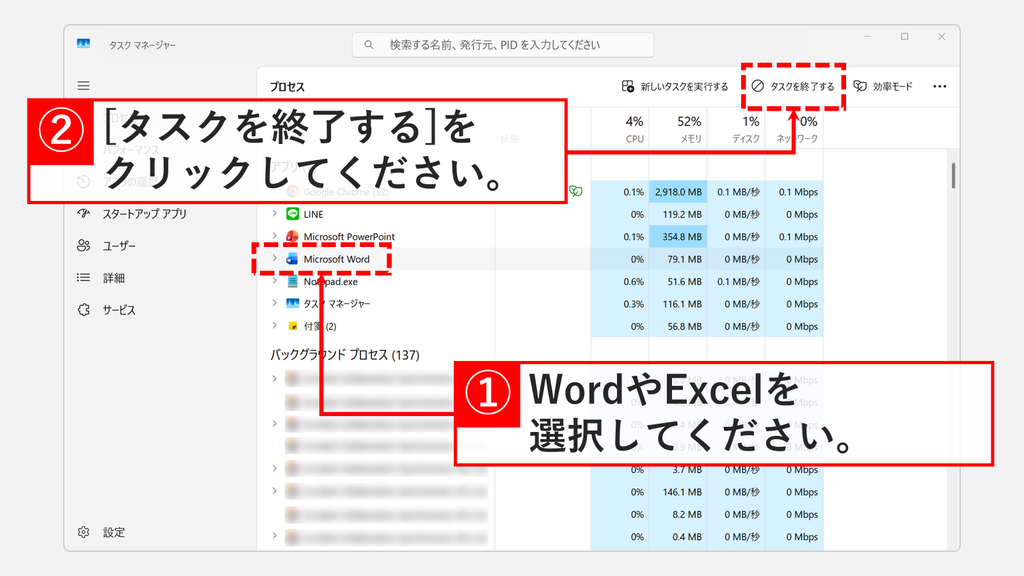Click the タスク マネージャー process icon
The width and height of the screenshot is (1024, 576).
click(x=293, y=304)
